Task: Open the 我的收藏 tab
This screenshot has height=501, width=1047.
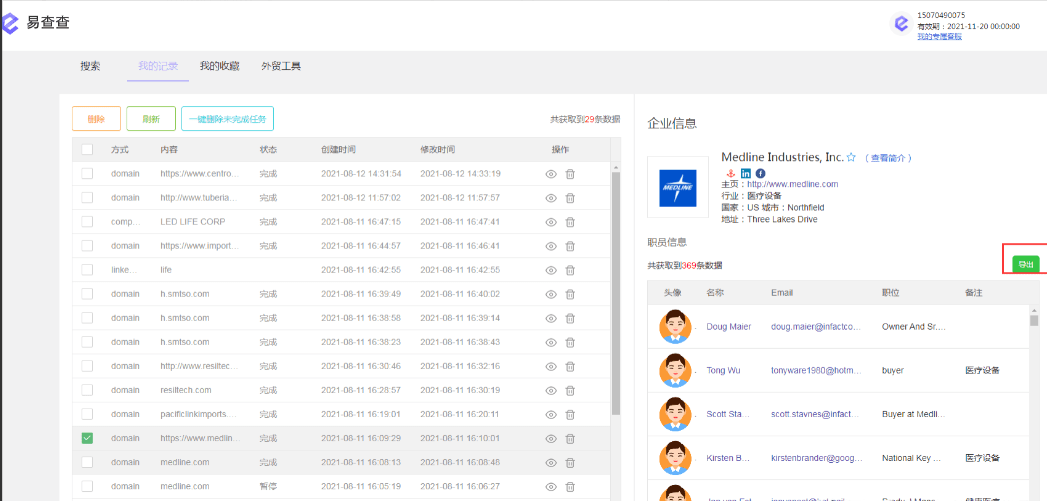Action: tap(219, 66)
